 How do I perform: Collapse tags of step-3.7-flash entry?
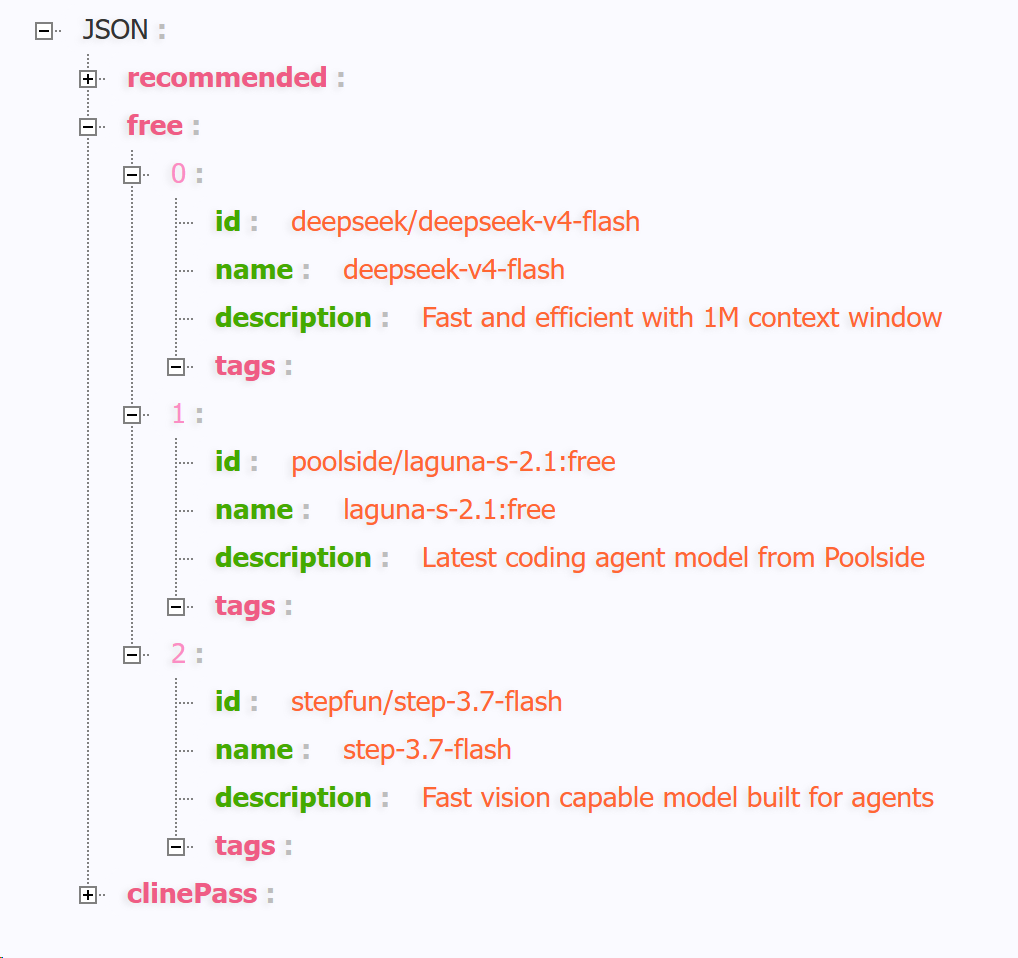pos(176,847)
